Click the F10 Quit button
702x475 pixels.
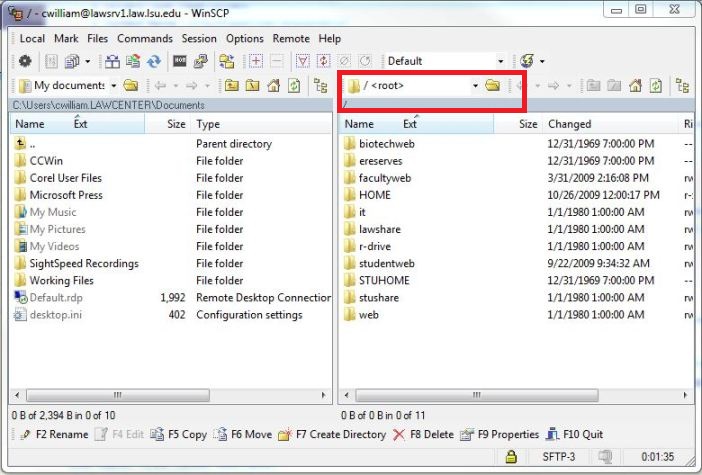pyautogui.click(x=574, y=434)
